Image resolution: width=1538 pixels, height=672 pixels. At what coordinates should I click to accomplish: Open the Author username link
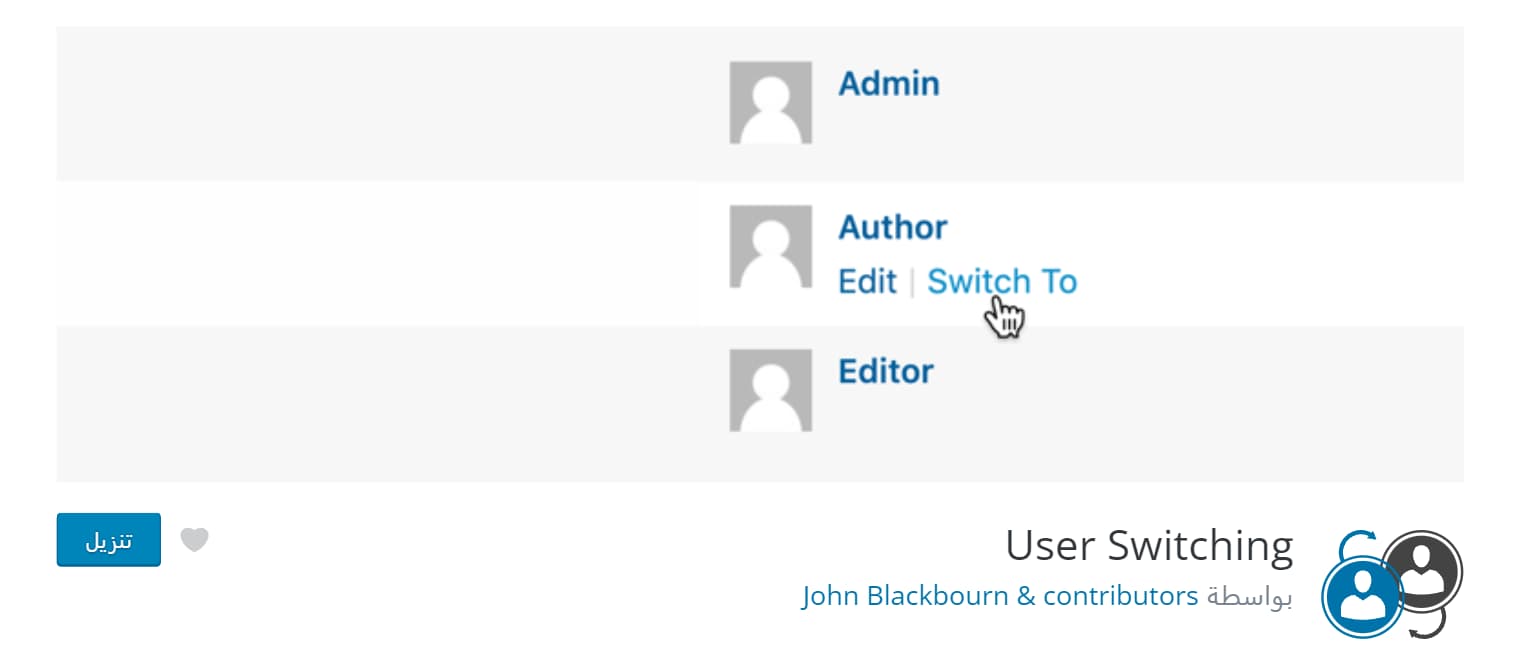[892, 228]
